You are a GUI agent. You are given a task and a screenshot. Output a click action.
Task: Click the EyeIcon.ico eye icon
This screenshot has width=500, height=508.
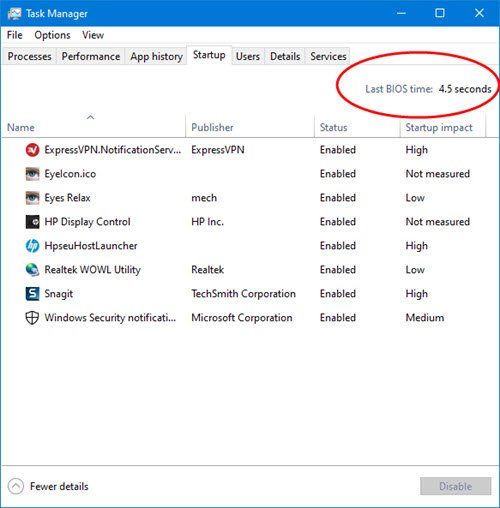click(32, 174)
